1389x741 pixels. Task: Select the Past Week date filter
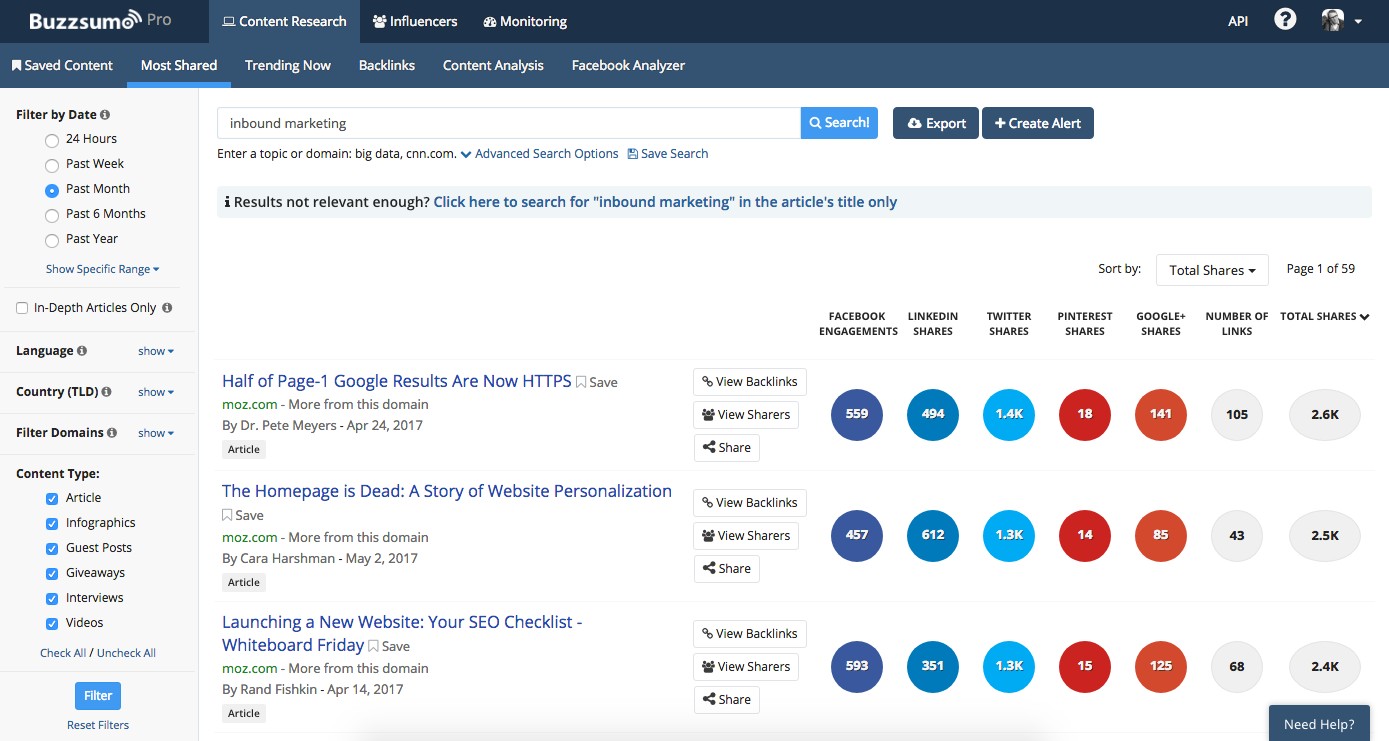click(x=52, y=165)
